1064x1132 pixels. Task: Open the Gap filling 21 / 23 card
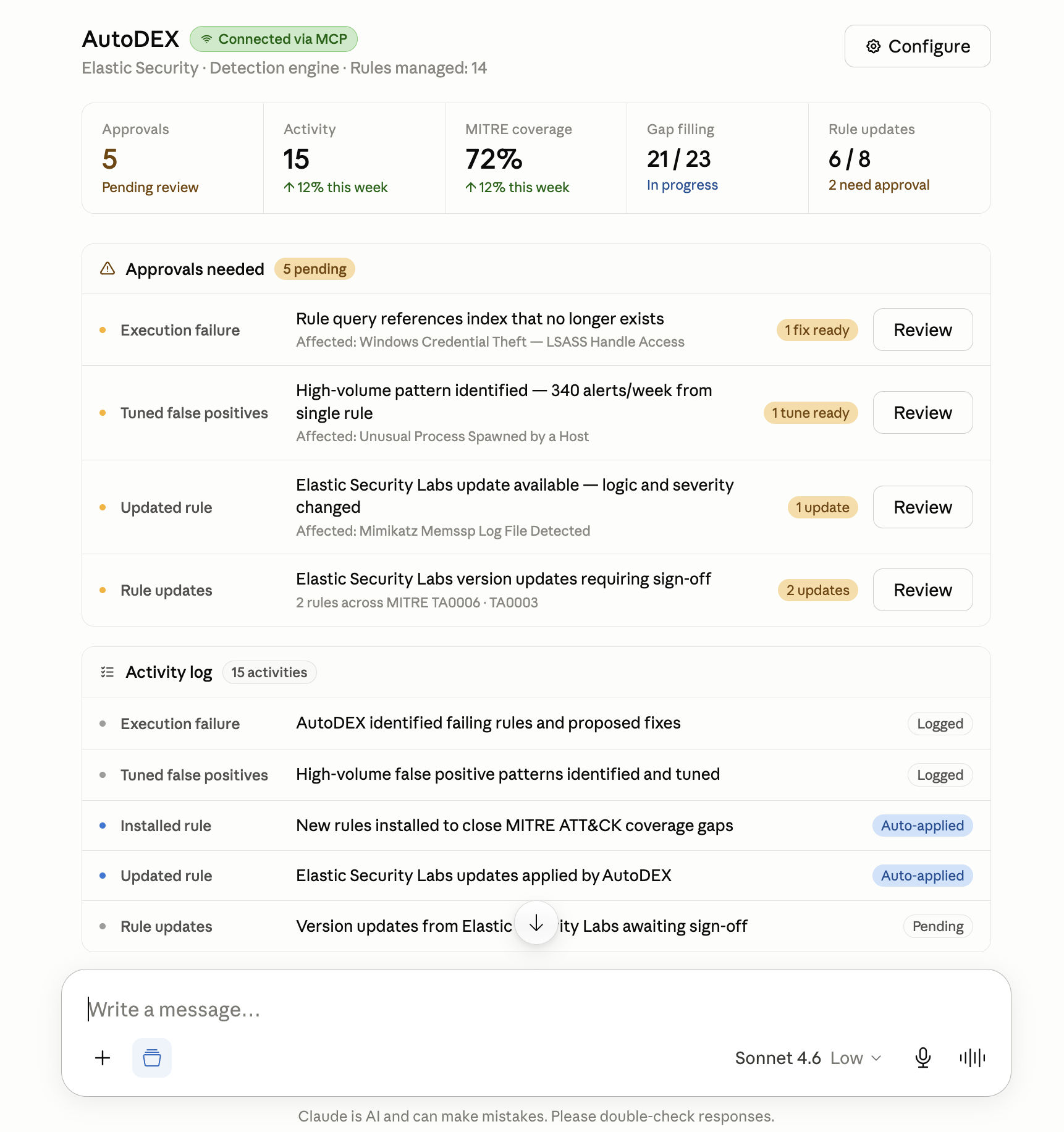pyautogui.click(x=717, y=158)
